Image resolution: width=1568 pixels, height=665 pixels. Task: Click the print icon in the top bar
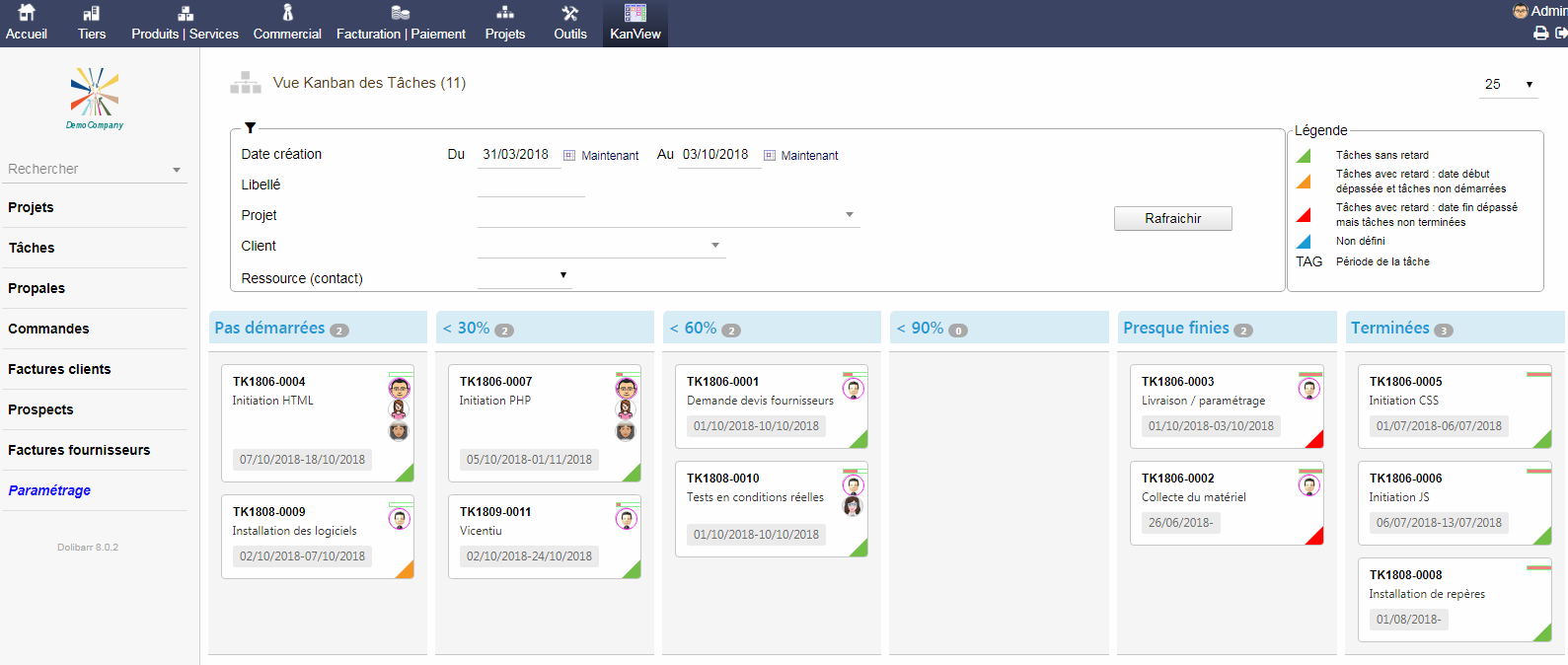coord(1540,33)
